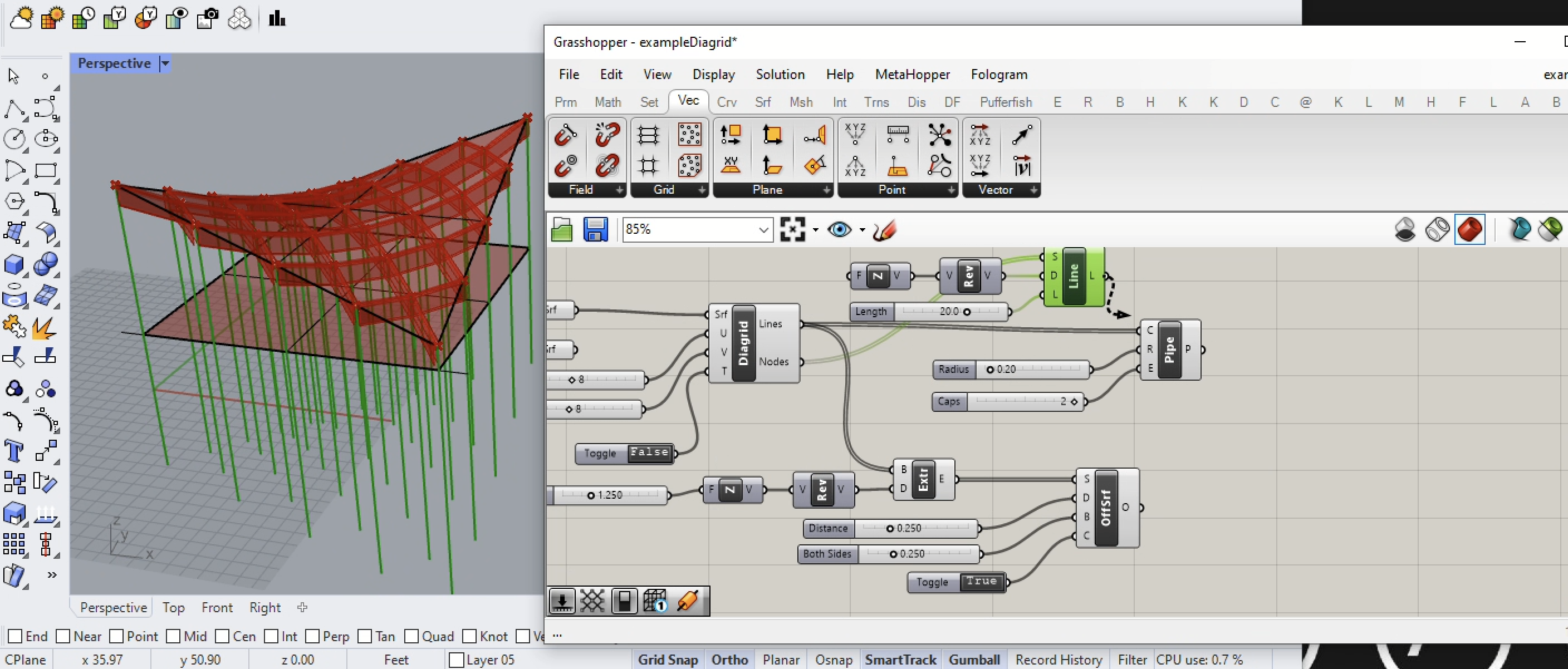Open the Grasshopper File menu
1568x669 pixels.
tap(569, 74)
